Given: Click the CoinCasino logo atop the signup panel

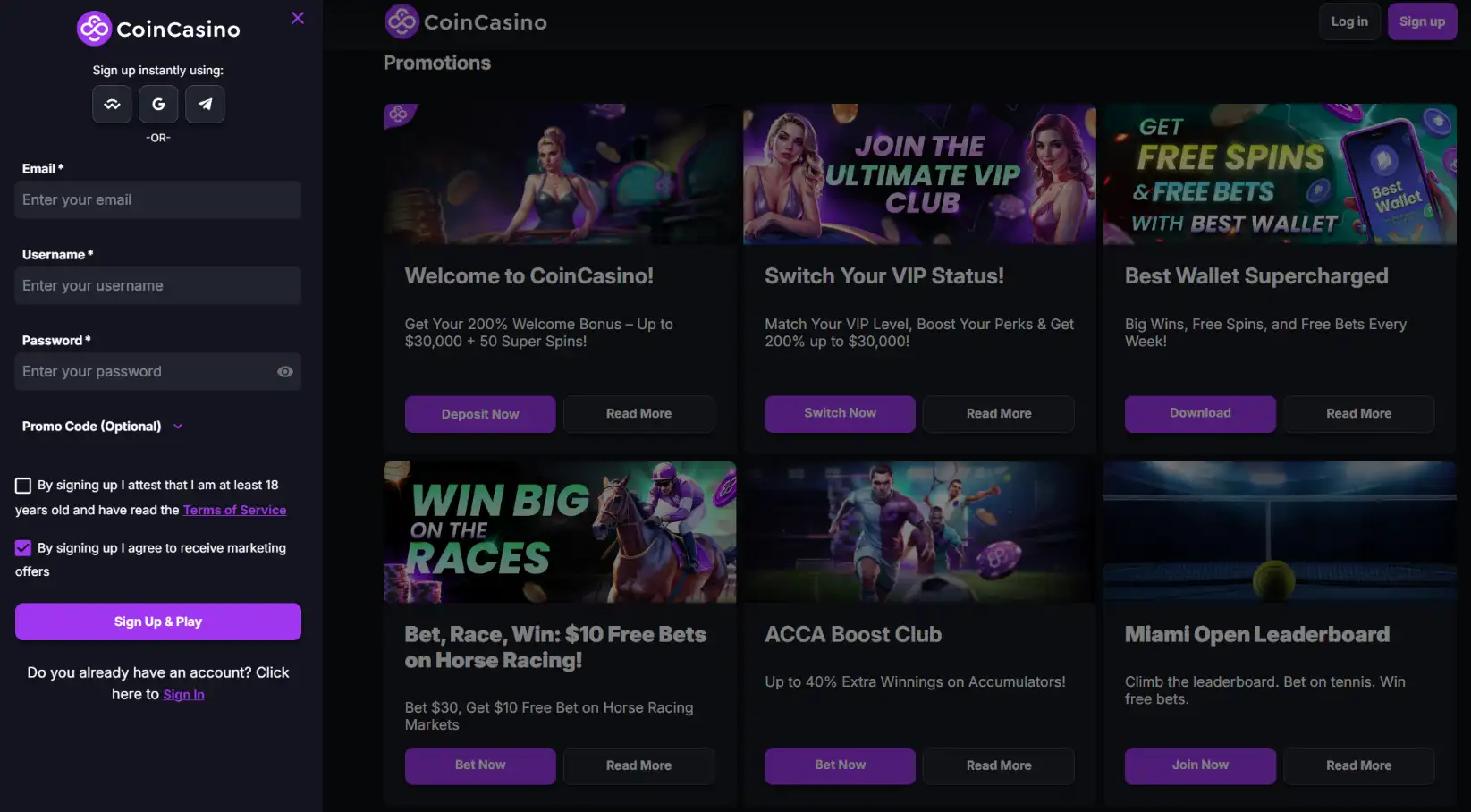Looking at the screenshot, I should click(157, 29).
